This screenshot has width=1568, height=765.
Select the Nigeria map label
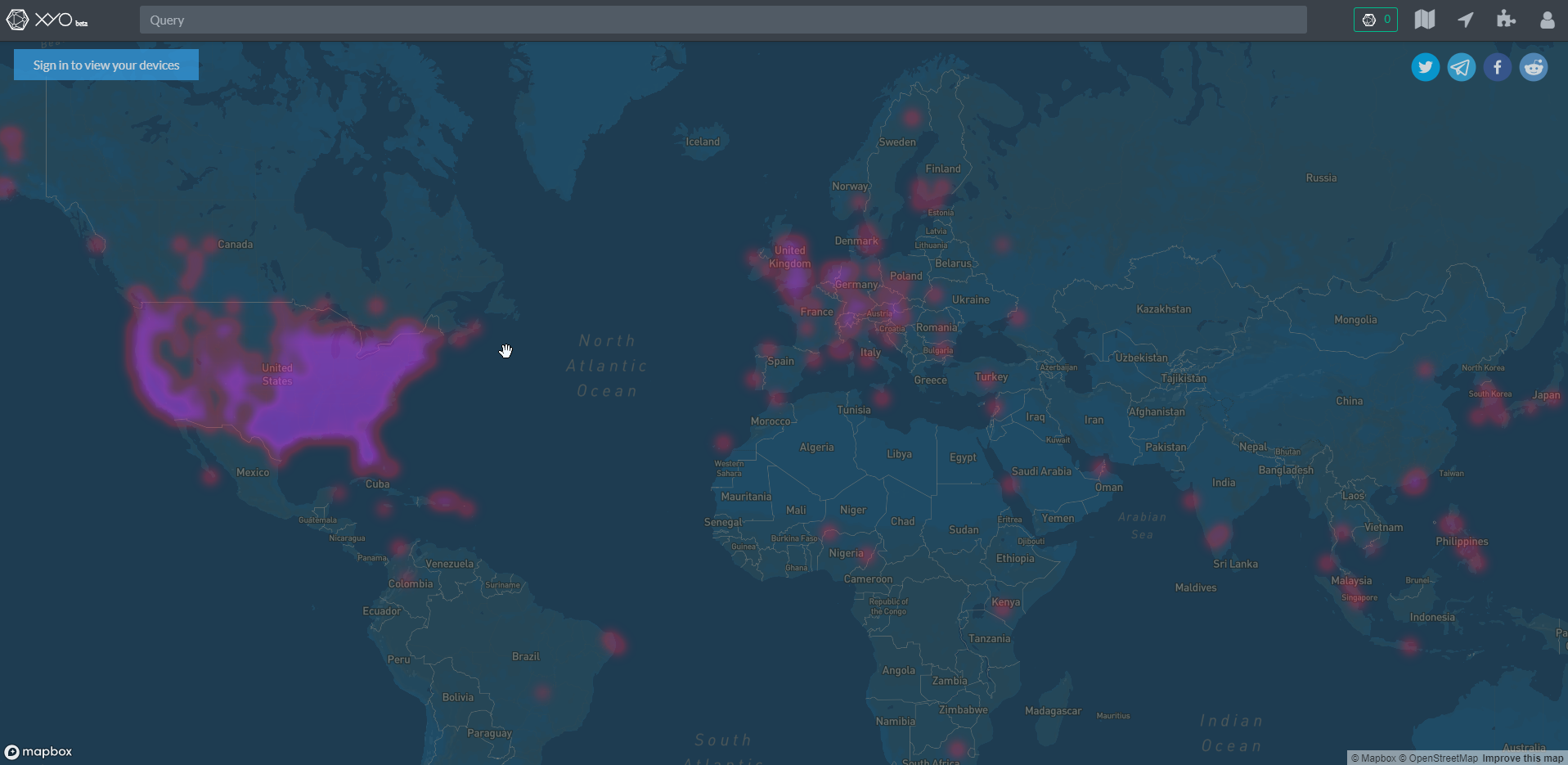(846, 553)
